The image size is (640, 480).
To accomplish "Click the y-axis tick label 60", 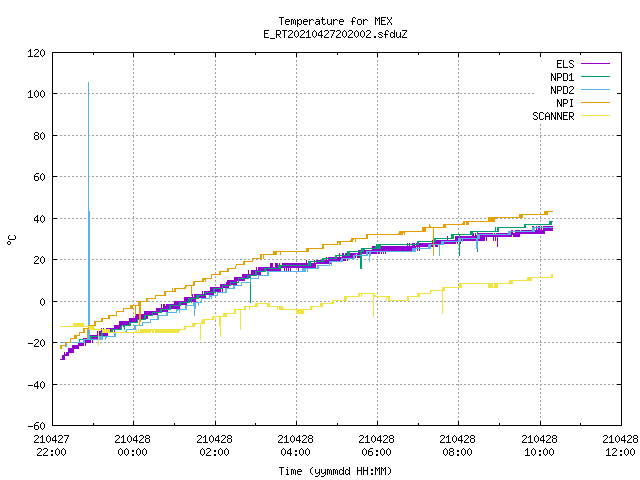I will [39, 177].
